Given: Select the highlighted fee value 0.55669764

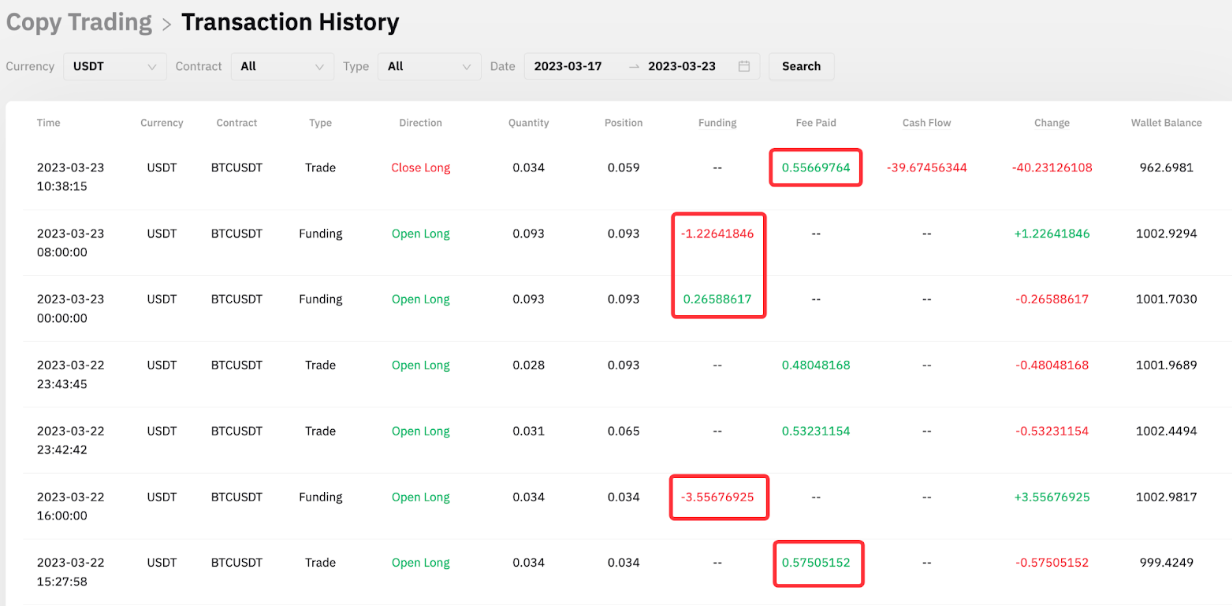Looking at the screenshot, I should (x=816, y=168).
